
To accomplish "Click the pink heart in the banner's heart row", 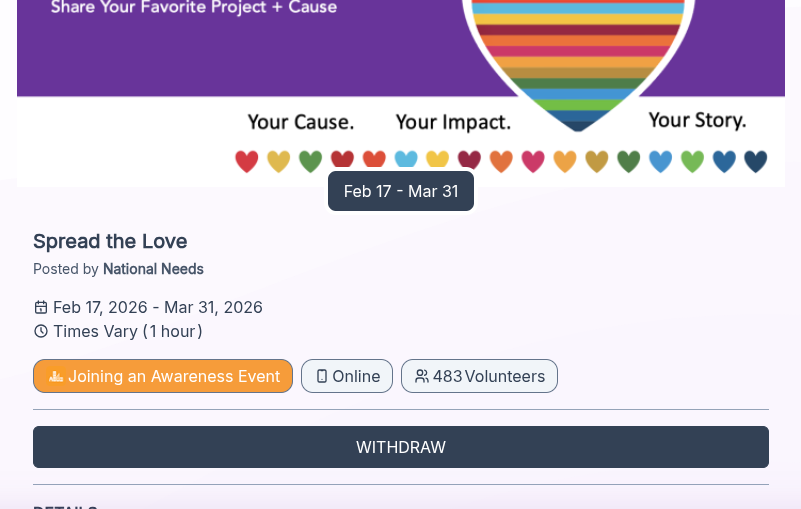I will pos(533,161).
